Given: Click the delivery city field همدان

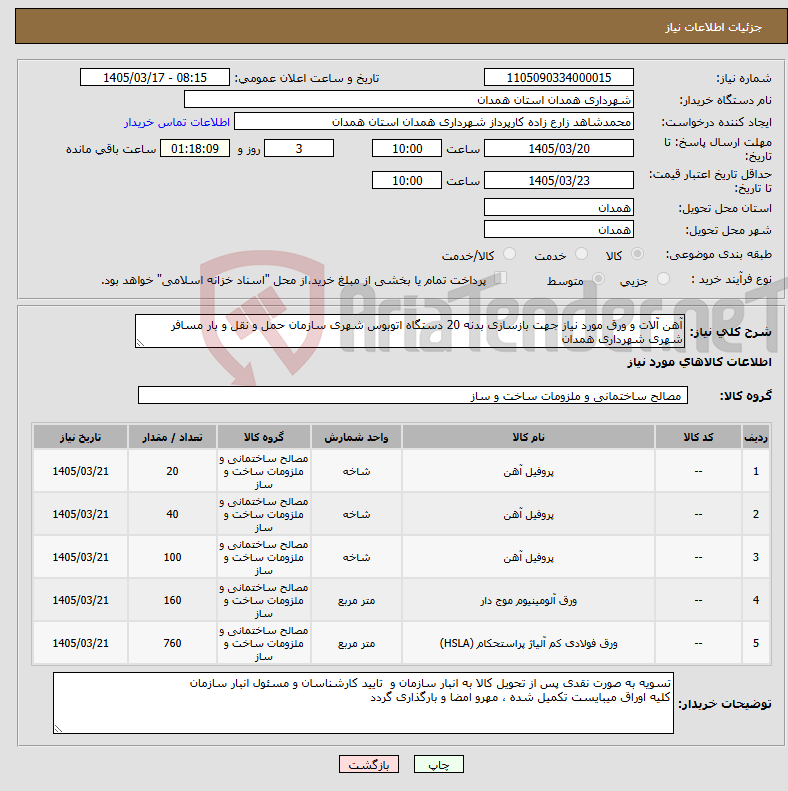Looking at the screenshot, I should coord(558,230).
